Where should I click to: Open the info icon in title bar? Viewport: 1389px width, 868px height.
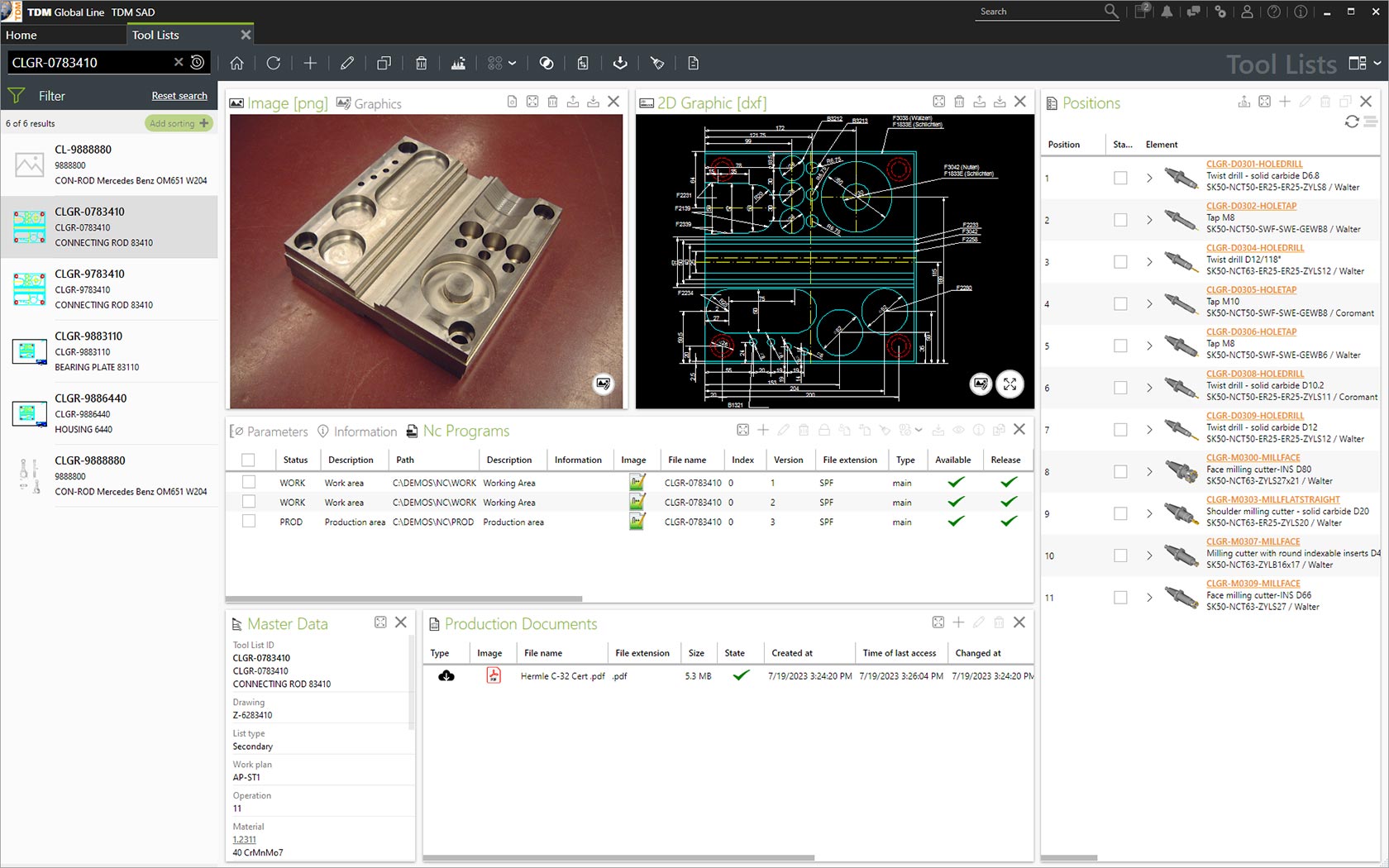pos(1301,12)
